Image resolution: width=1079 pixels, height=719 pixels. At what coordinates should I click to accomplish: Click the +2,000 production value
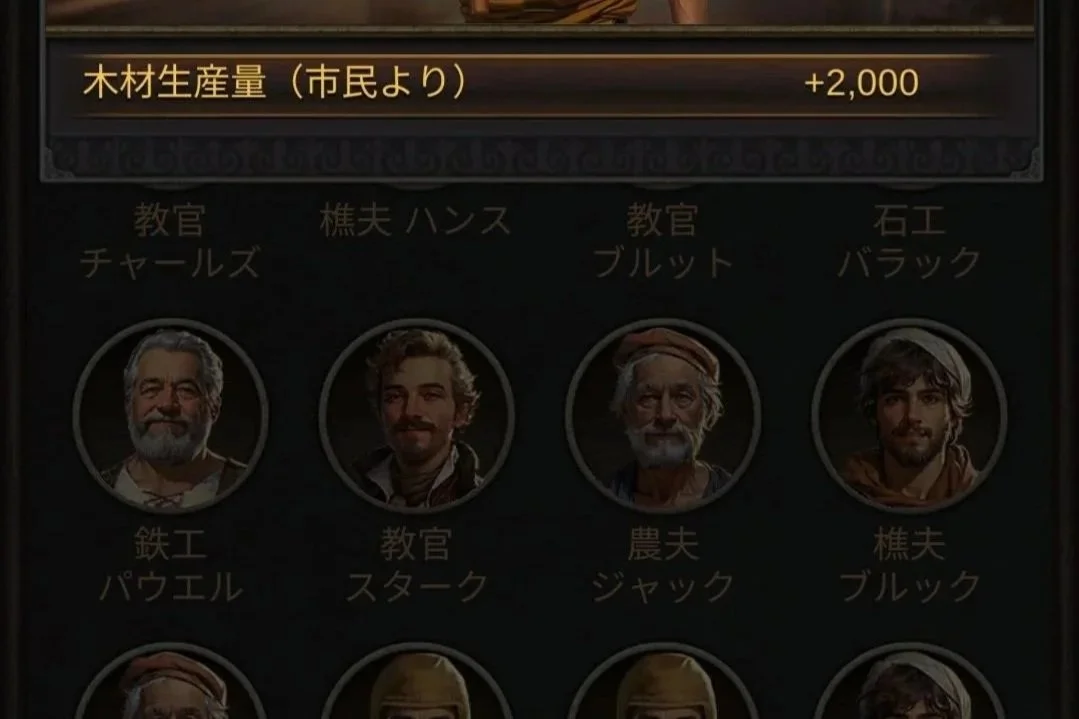click(861, 83)
